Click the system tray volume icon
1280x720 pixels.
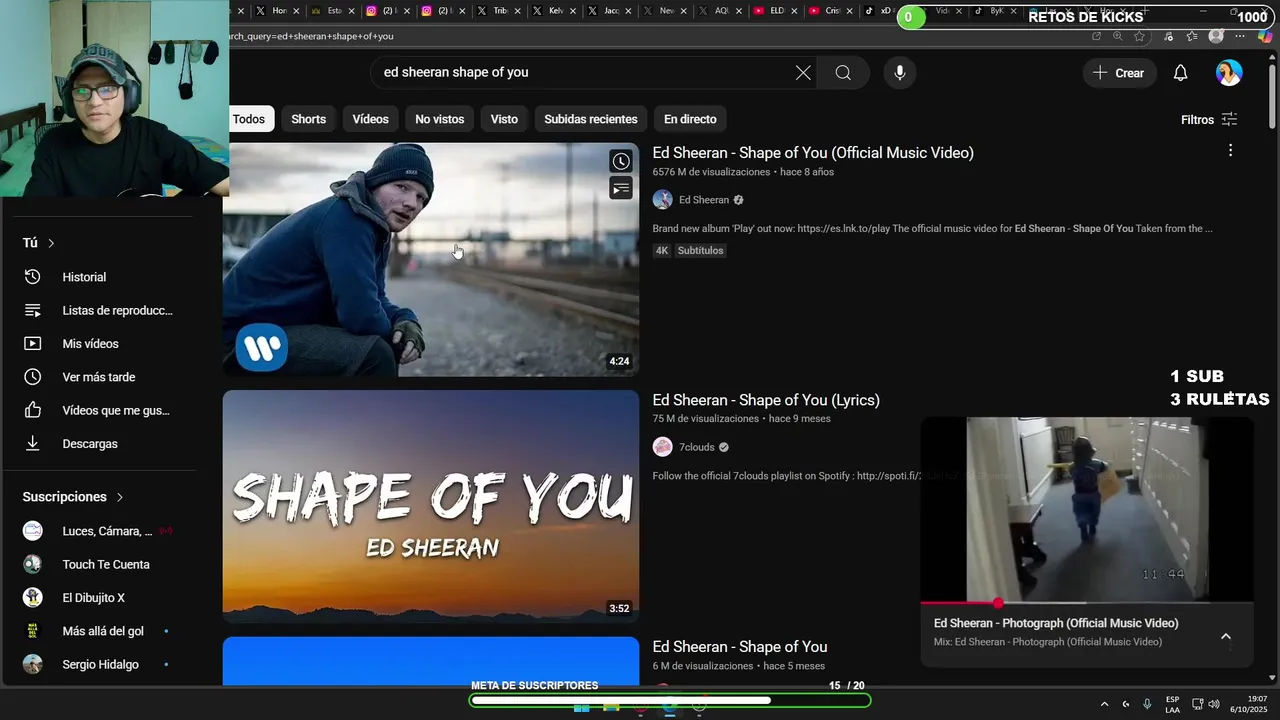point(1214,704)
